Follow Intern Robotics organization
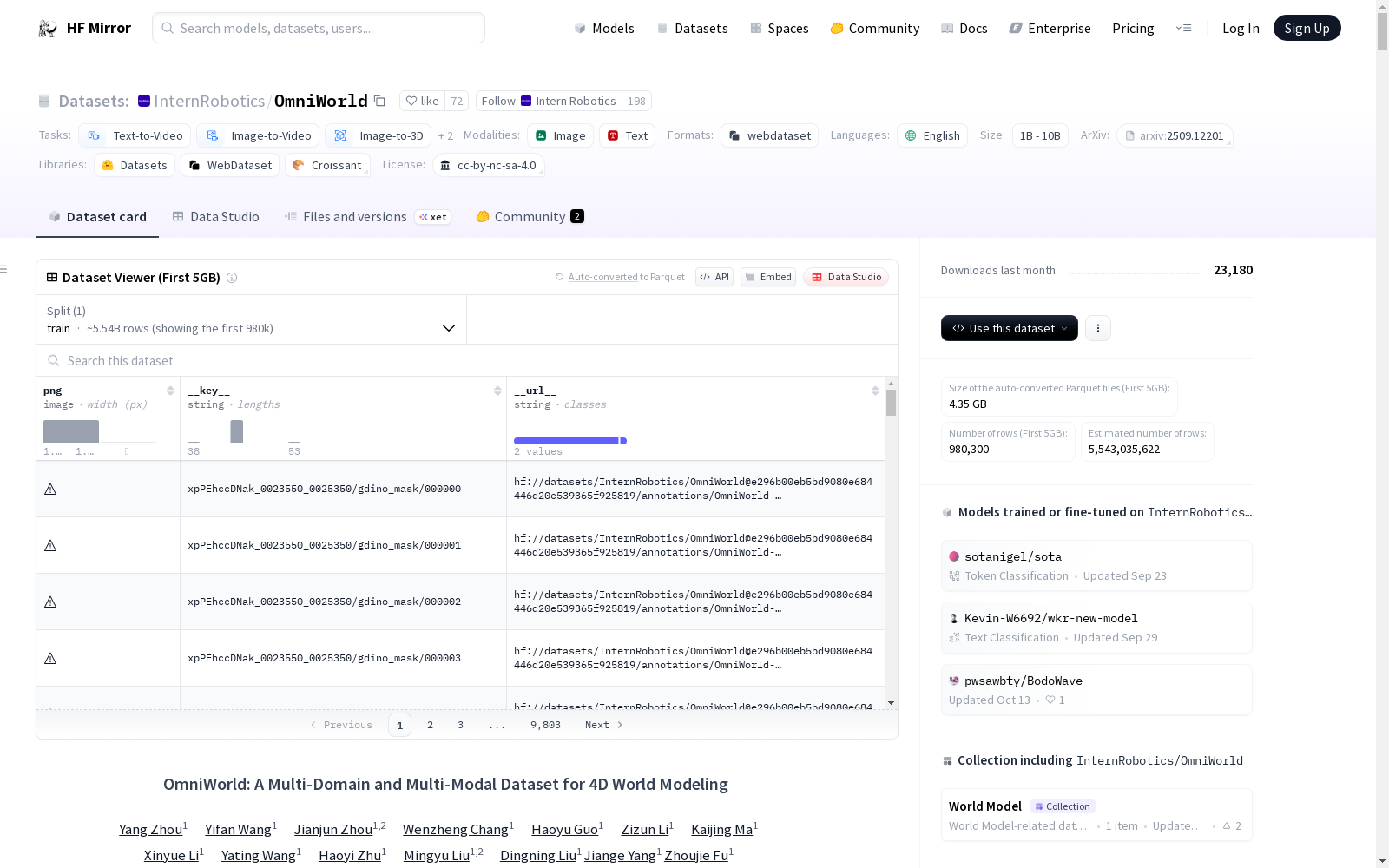The width and height of the screenshot is (1389, 868). click(549, 101)
